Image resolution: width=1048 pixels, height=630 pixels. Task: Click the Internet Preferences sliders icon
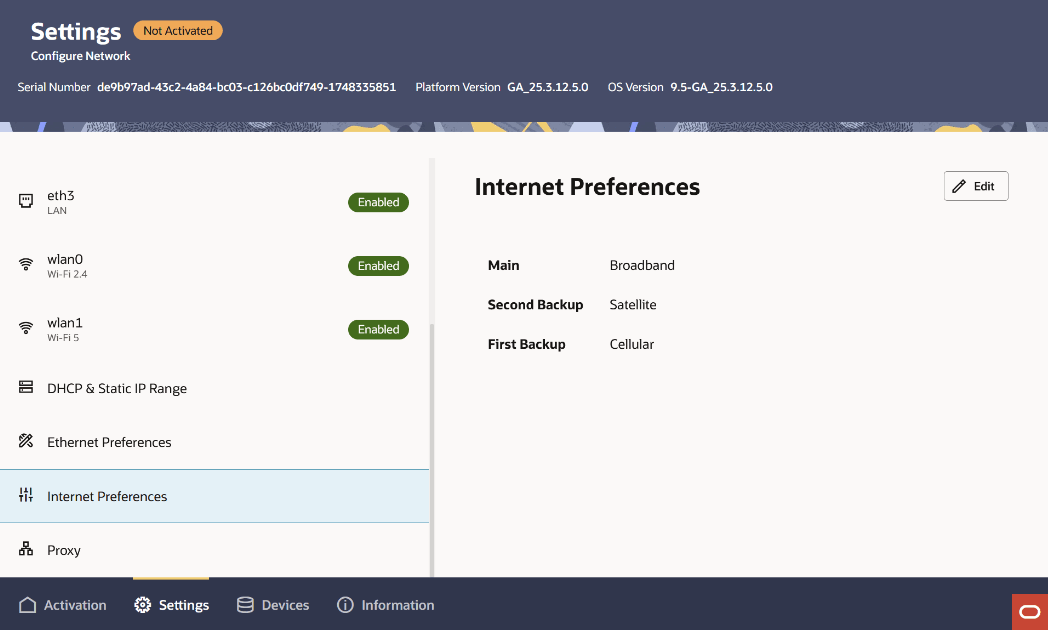pyautogui.click(x=25, y=495)
